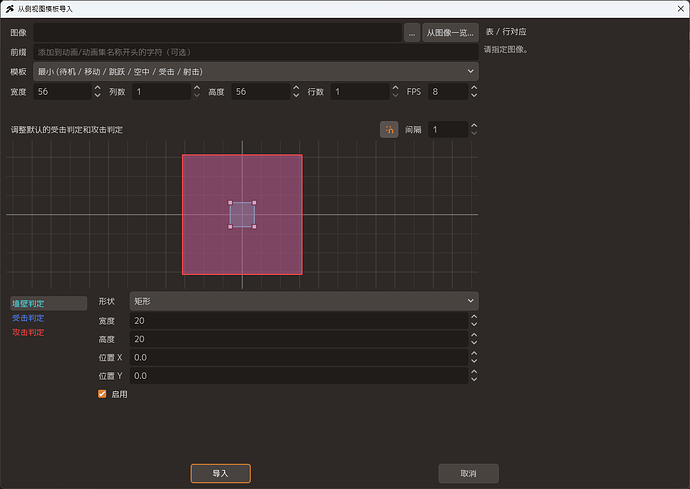This screenshot has width=690, height=489.
Task: Click the 取消 cancel button
Action: click(468, 473)
